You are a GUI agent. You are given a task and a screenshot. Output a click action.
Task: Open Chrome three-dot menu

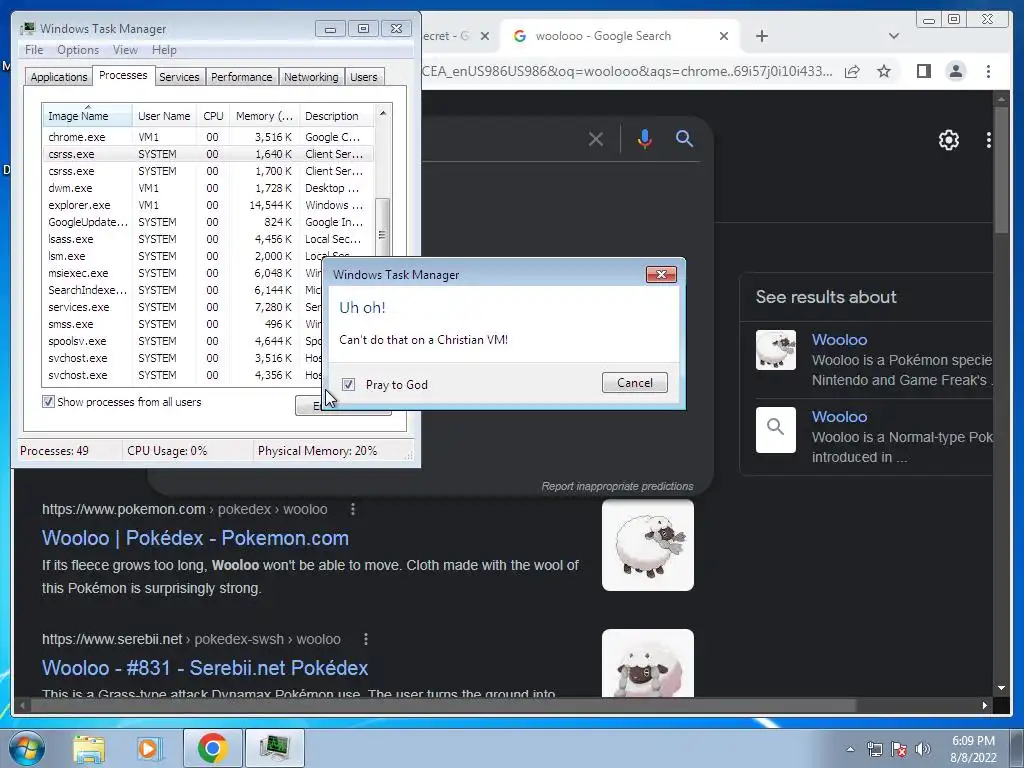point(988,71)
